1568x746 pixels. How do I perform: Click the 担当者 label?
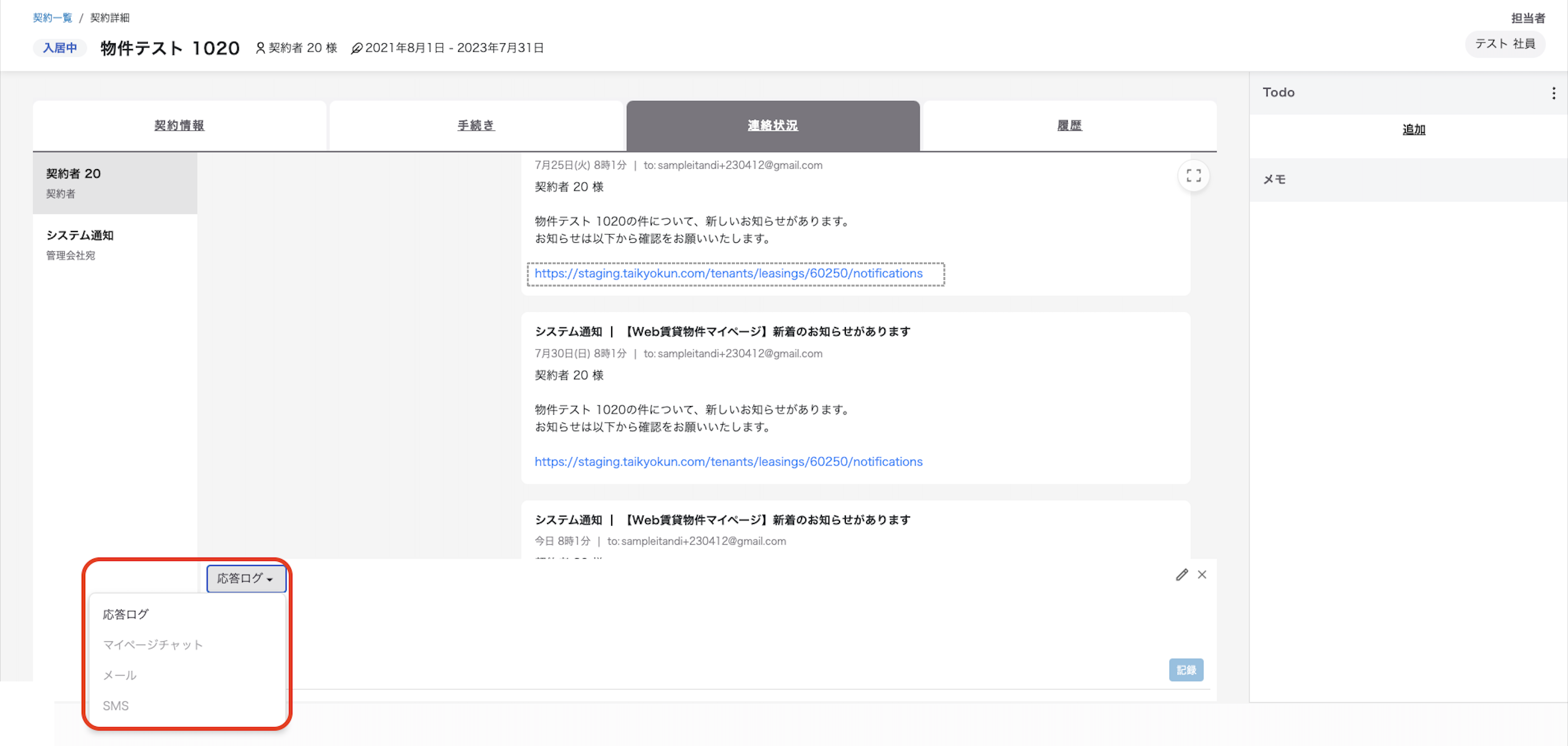pos(1528,18)
